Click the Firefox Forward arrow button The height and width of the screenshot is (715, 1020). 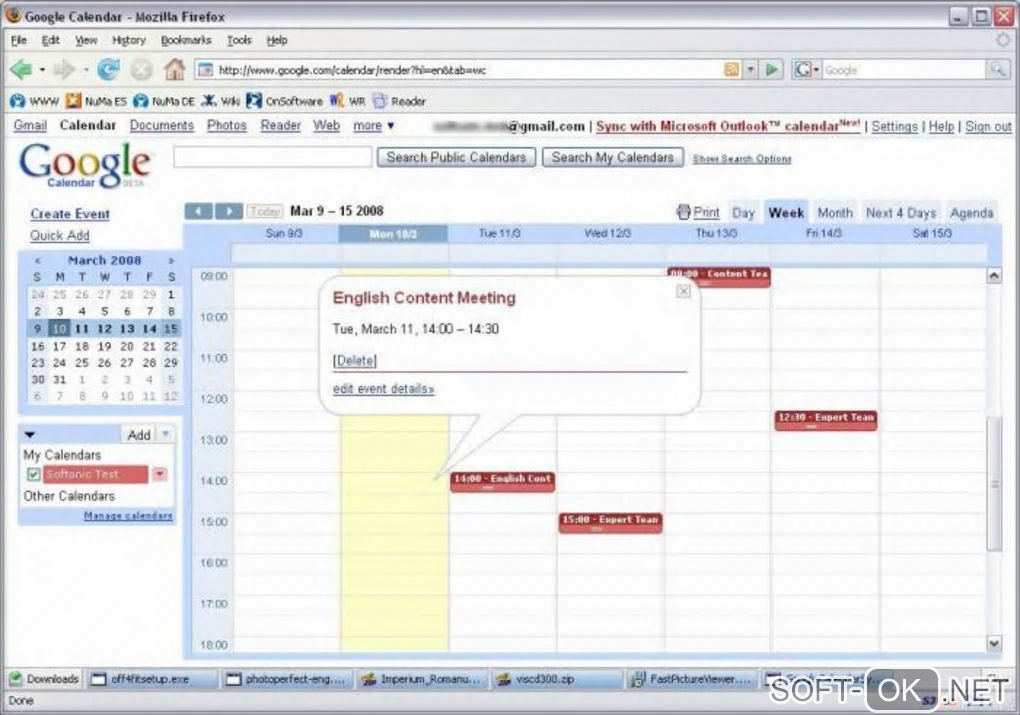point(64,69)
